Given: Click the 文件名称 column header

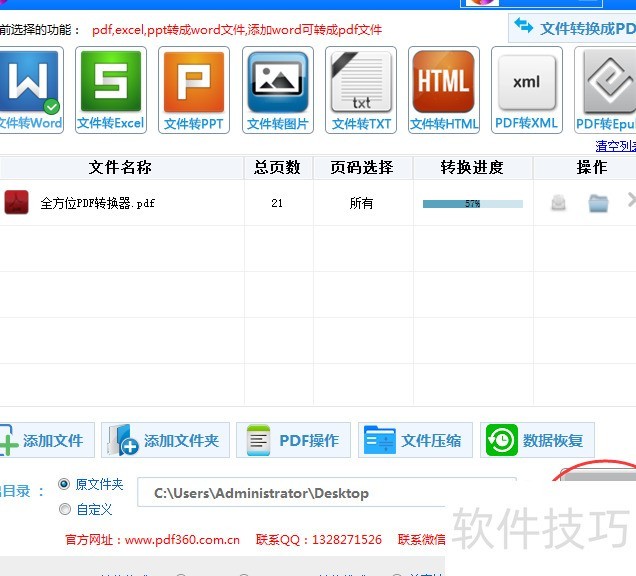Looking at the screenshot, I should click(120, 167).
